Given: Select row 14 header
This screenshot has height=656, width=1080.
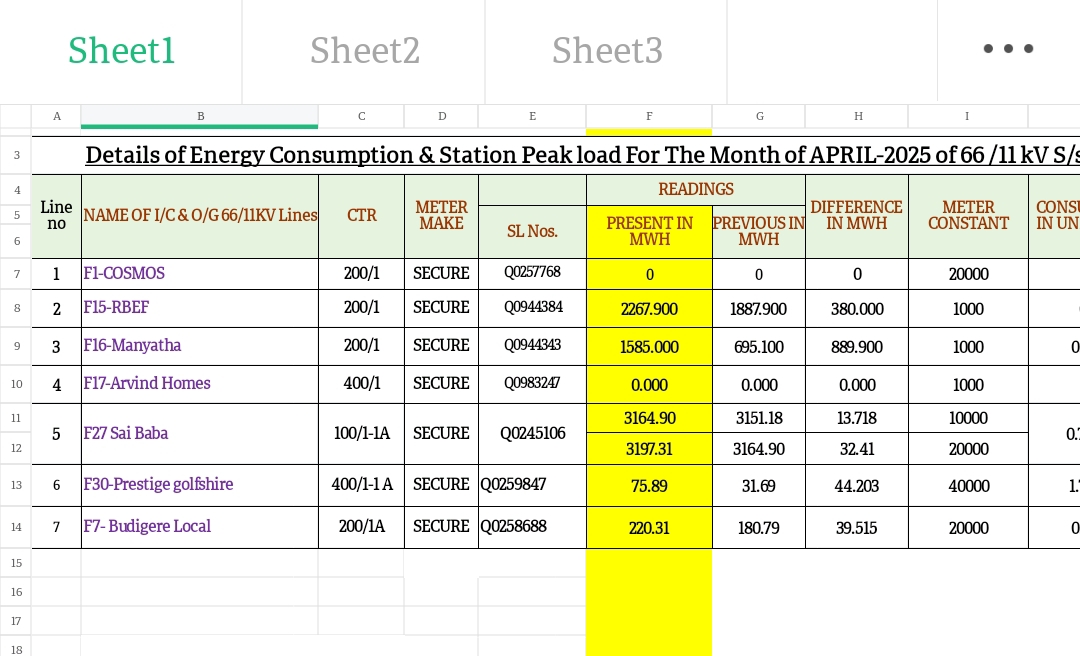Looking at the screenshot, I should pos(16,527).
